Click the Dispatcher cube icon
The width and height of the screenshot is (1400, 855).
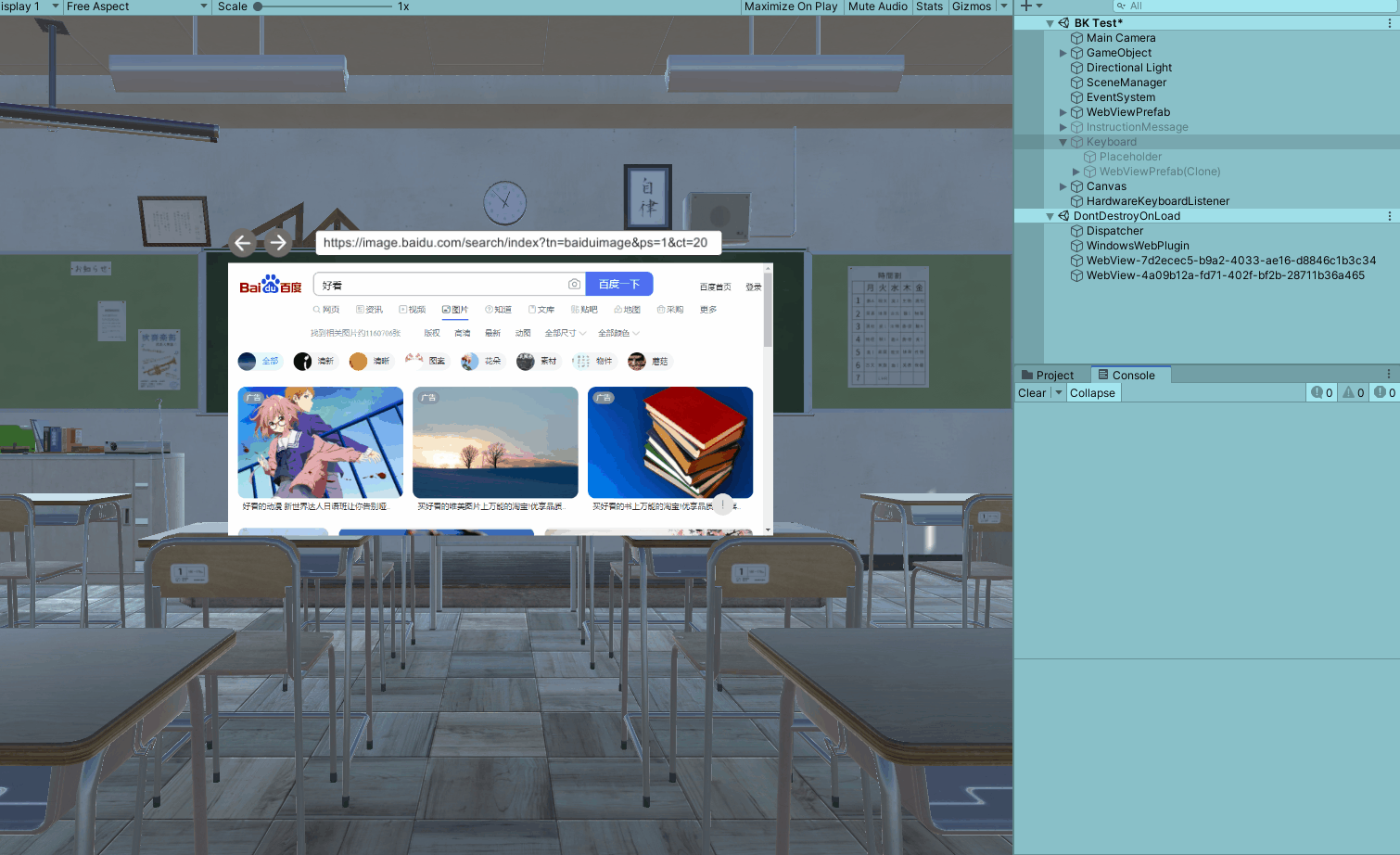[x=1076, y=231]
